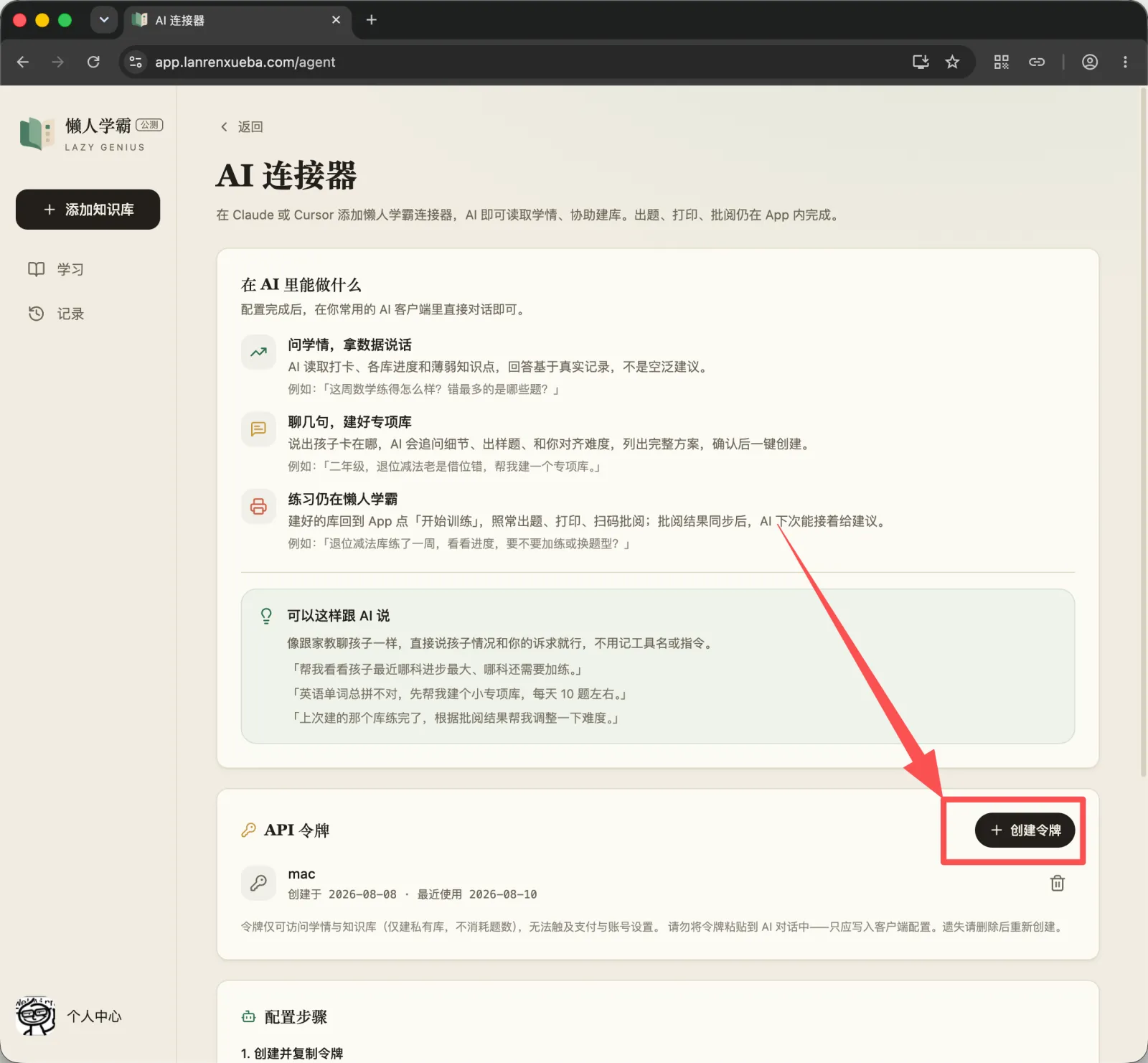The width and height of the screenshot is (1148, 1063).
Task: Click the 公测 badge next to logo
Action: (149, 125)
